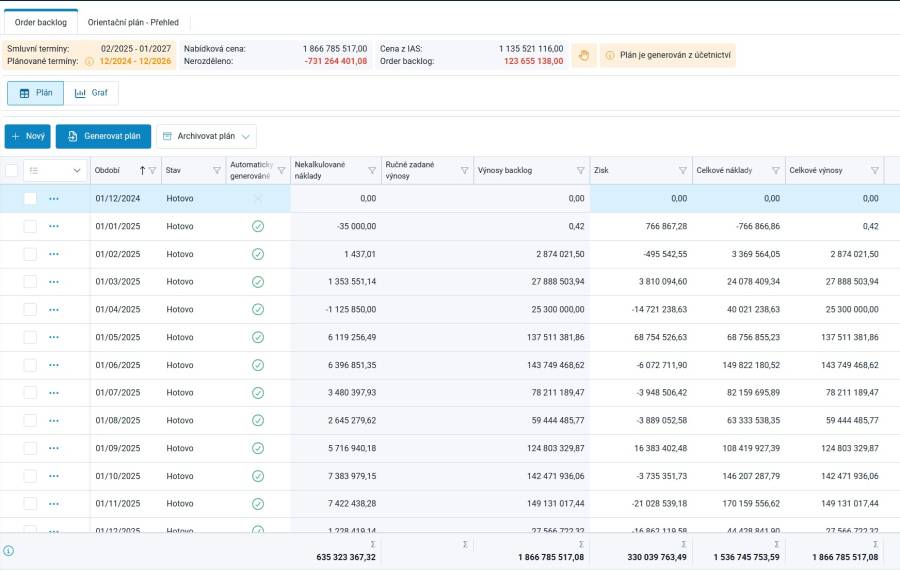Open the three-dot menu for row 01/05/2025
900x572 pixels.
pyautogui.click(x=54, y=337)
